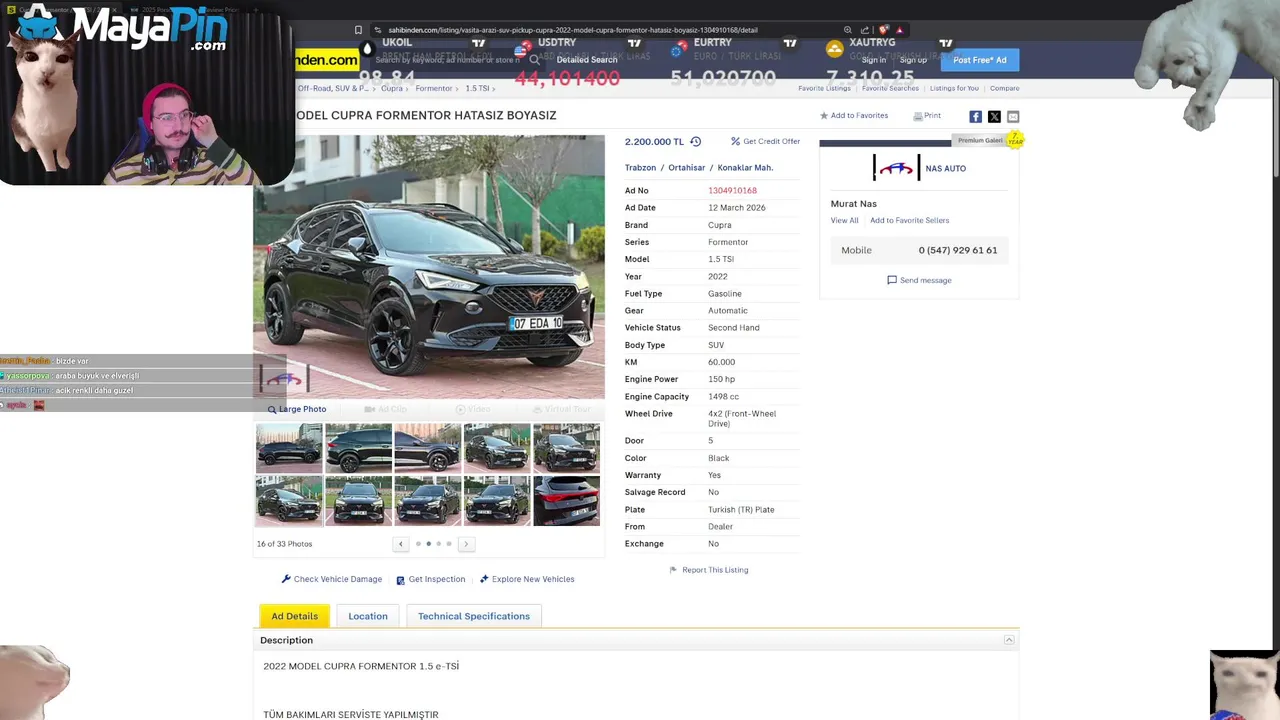The image size is (1280, 720).
Task: Open Detailed Search
Action: point(587,60)
